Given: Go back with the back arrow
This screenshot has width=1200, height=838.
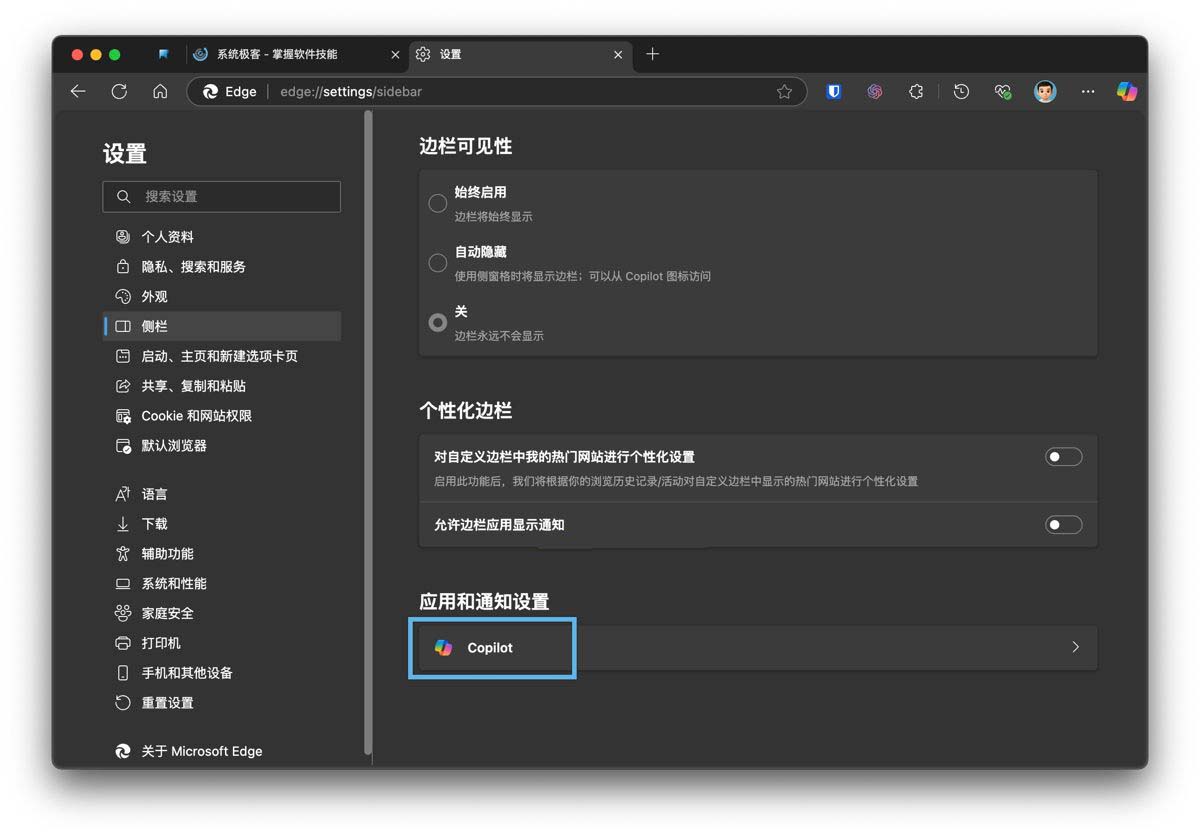Looking at the screenshot, I should [x=78, y=91].
